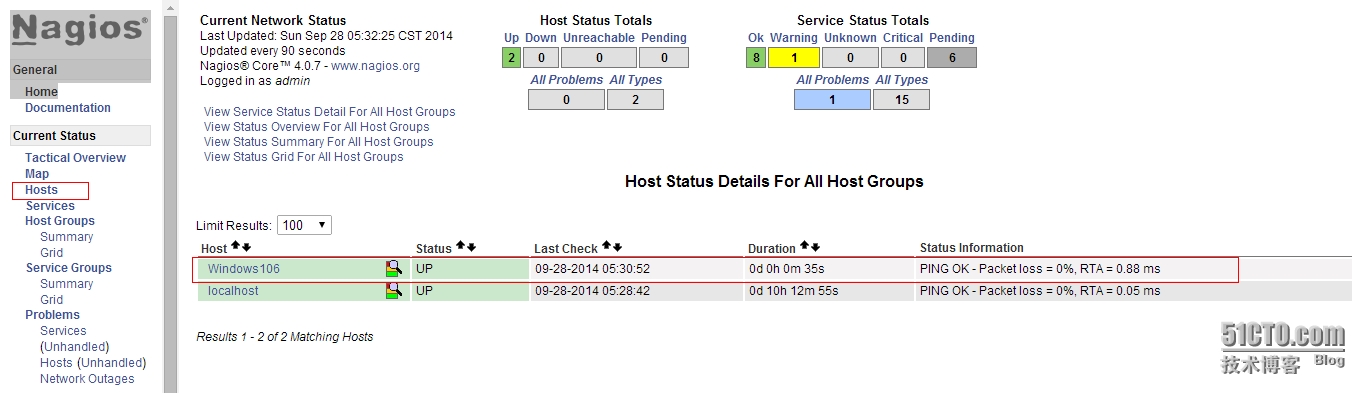Screen dimensions: 1364x393
Task: View service details icon for localhost
Action: (x=394, y=290)
